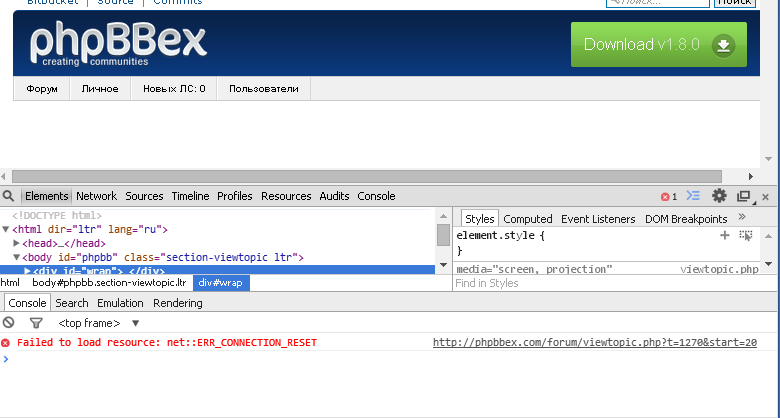The height and width of the screenshot is (418, 780).
Task: Click the Download v1.8.0 button
Action: pyautogui.click(x=659, y=44)
